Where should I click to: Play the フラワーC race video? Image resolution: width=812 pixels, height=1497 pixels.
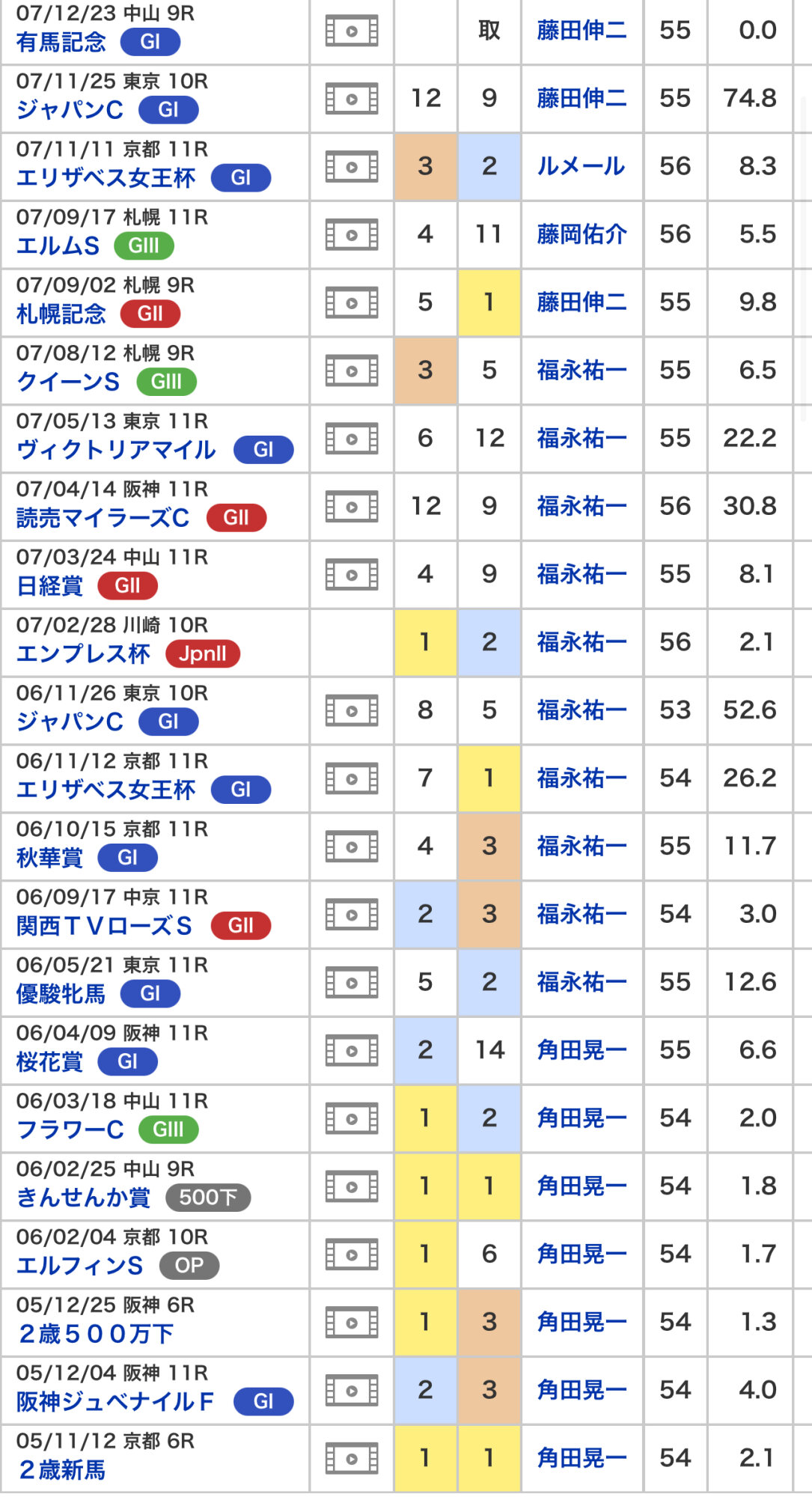[x=352, y=1119]
